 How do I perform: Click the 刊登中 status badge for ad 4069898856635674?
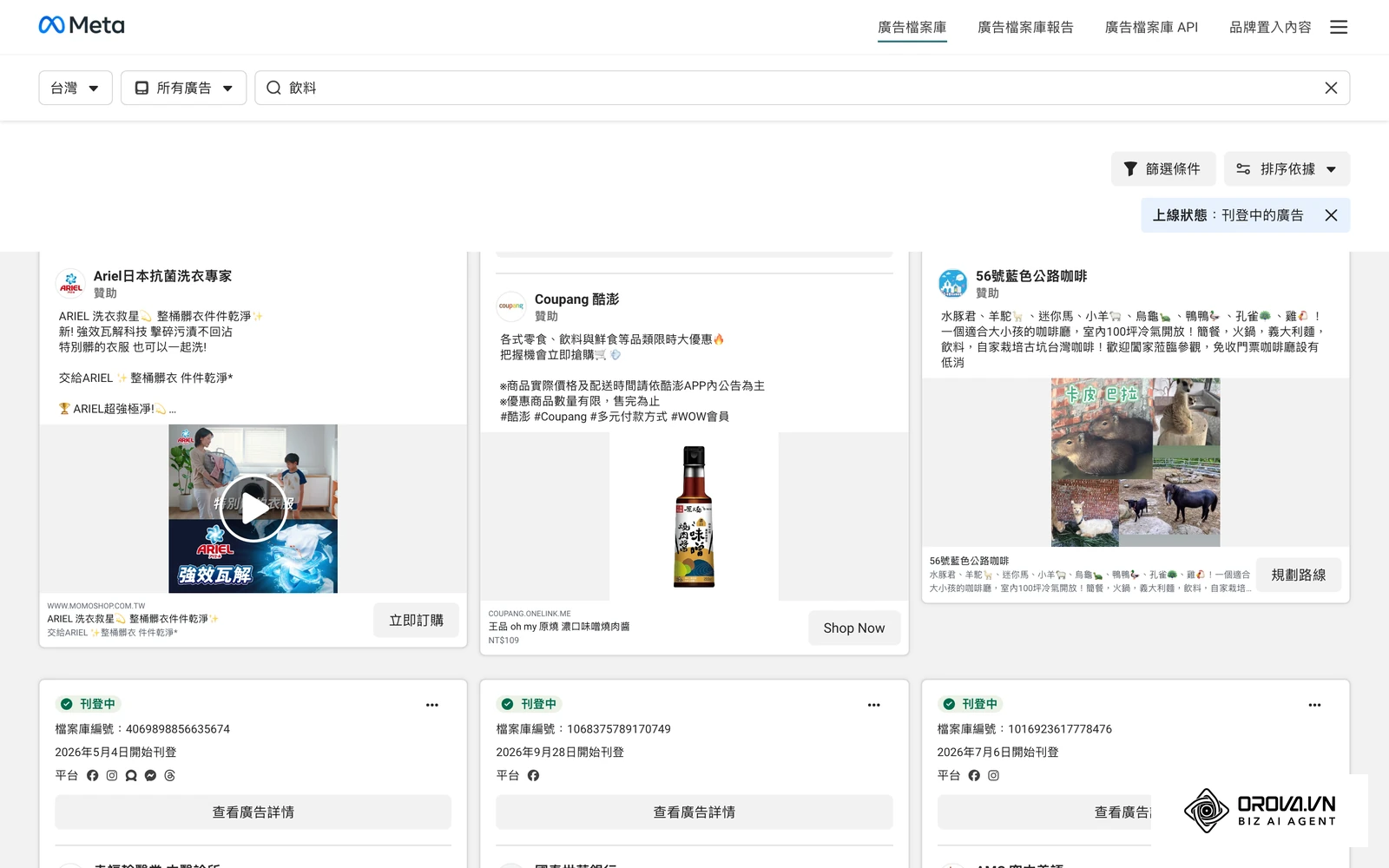[x=88, y=704]
